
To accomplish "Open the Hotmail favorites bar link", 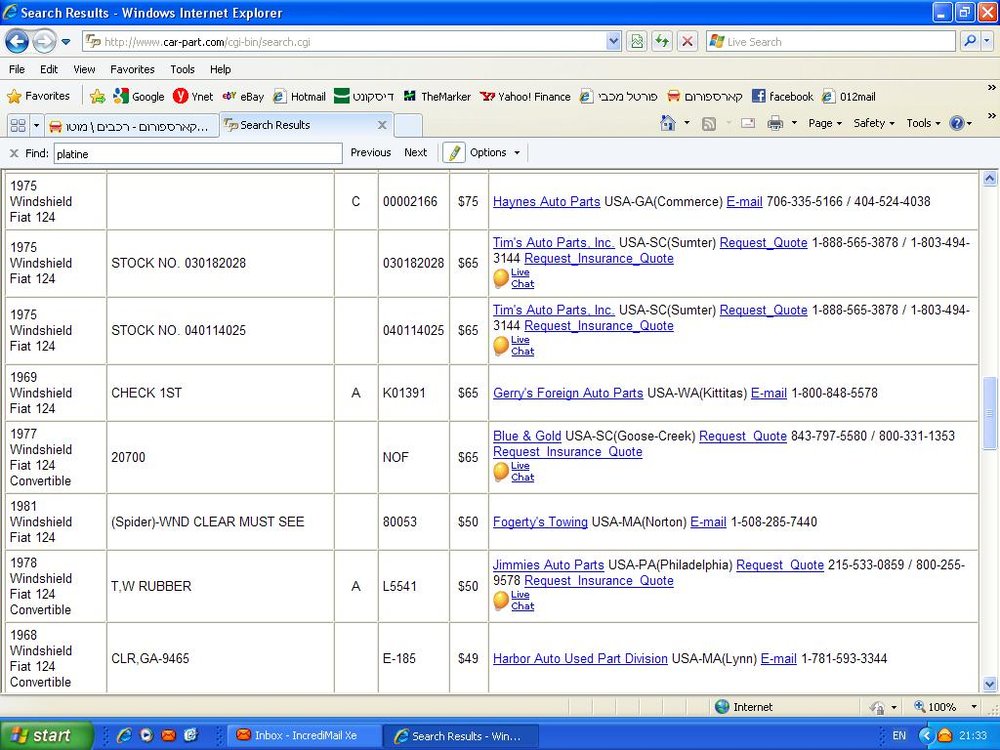I will (x=299, y=96).
